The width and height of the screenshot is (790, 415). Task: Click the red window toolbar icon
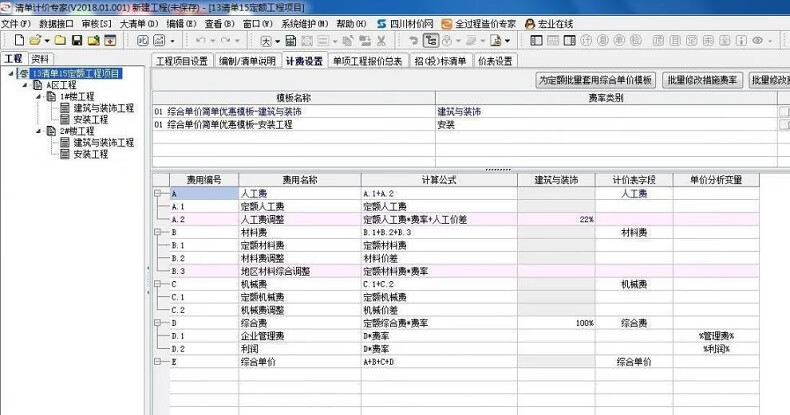tap(110, 40)
